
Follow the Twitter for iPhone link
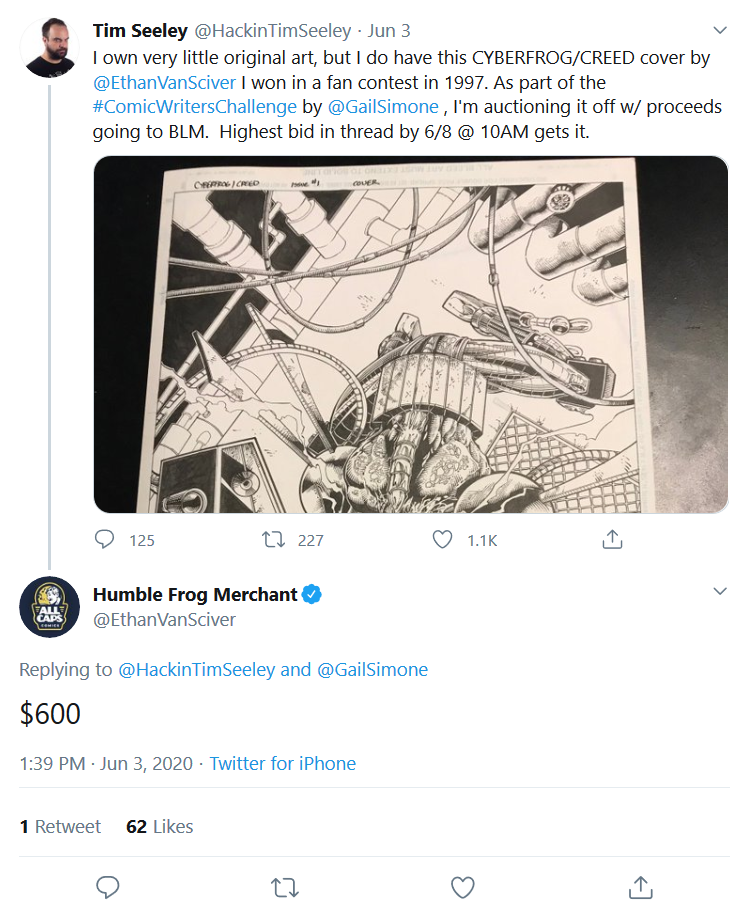(282, 764)
